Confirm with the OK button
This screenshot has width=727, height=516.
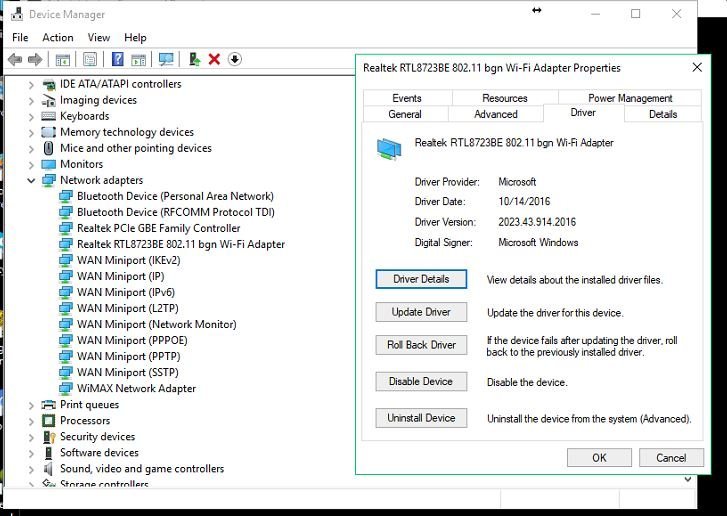(599, 458)
